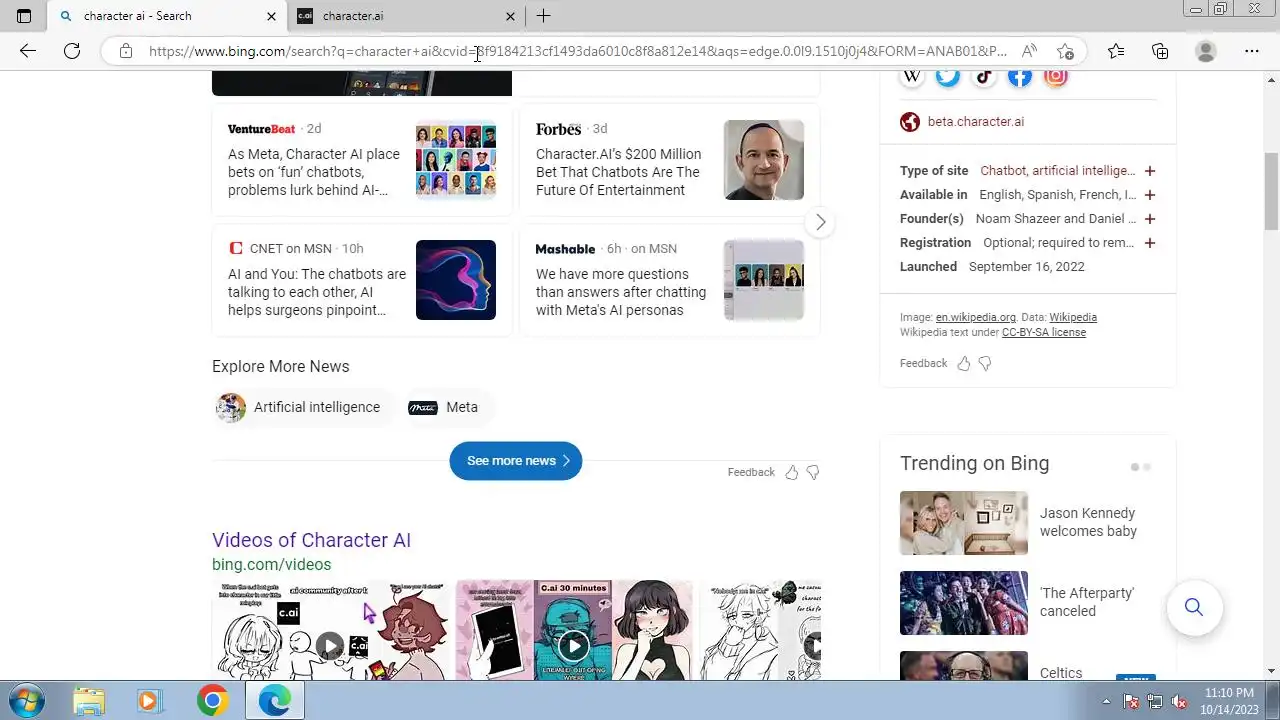Open Read aloud icon in address bar
Image resolution: width=1280 pixels, height=720 pixels.
[x=1029, y=51]
